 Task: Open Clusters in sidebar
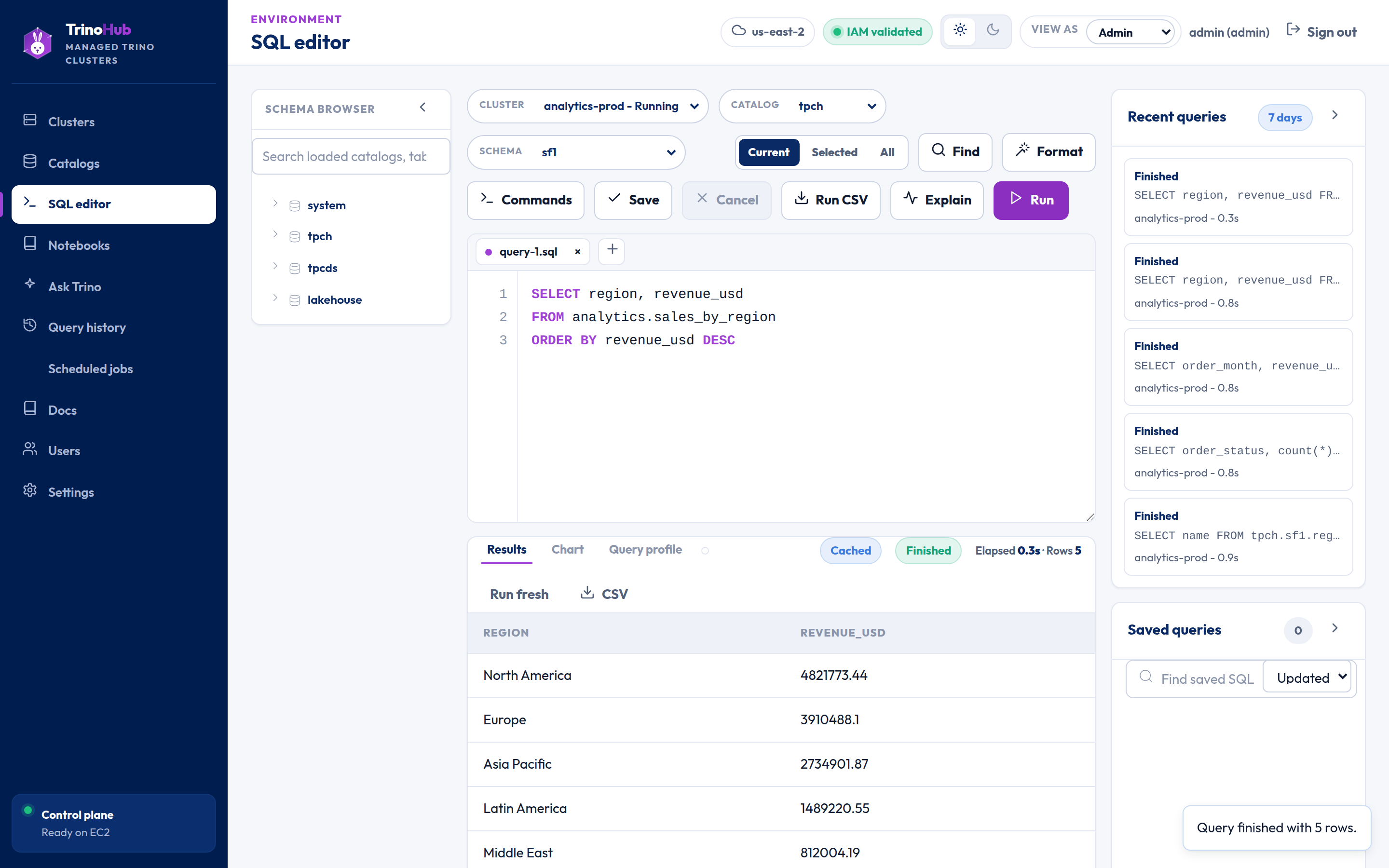tap(114, 122)
